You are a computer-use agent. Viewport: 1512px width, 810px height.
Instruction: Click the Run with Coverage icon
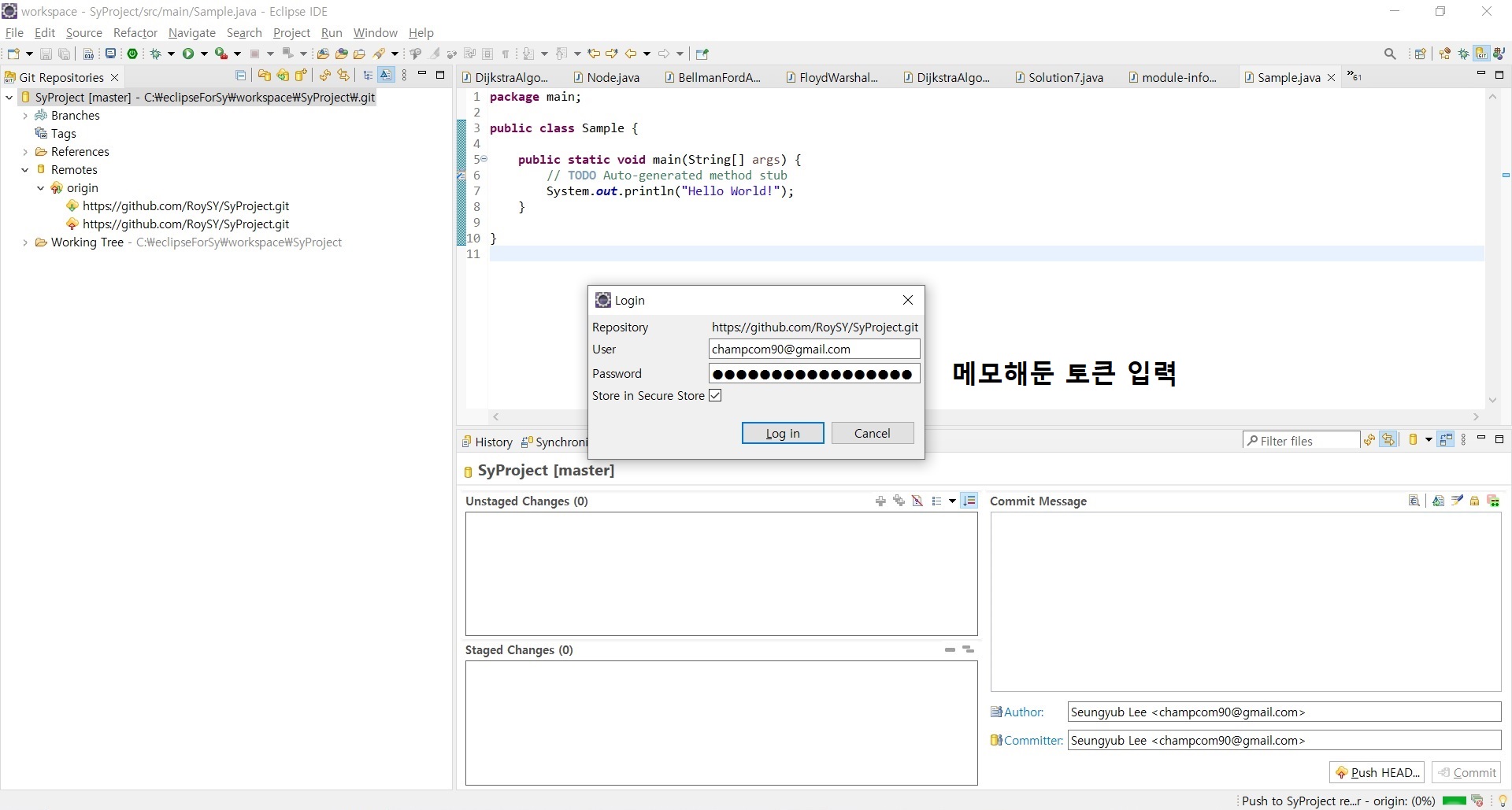coord(221,54)
